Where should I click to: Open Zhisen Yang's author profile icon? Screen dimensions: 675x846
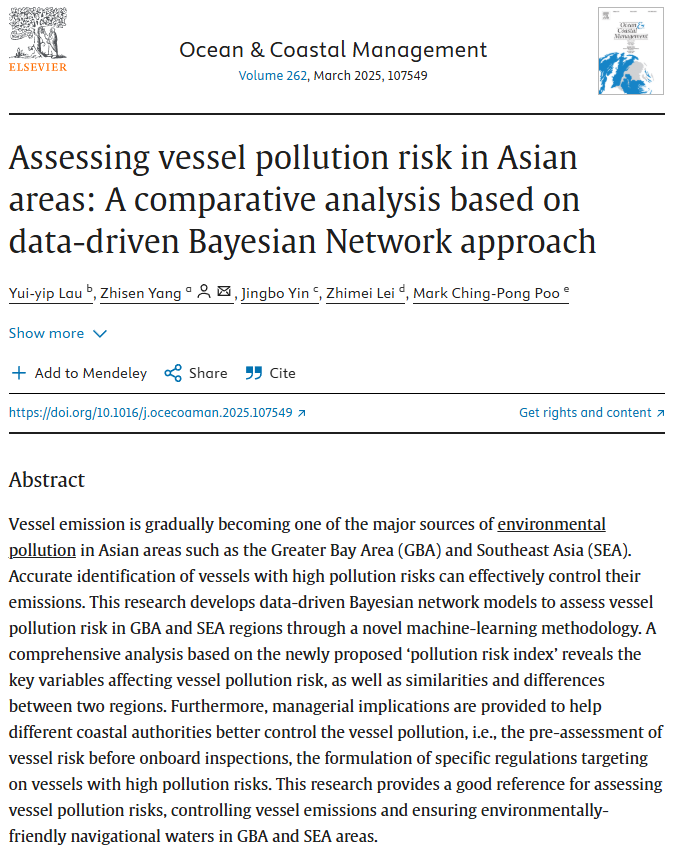coord(204,292)
